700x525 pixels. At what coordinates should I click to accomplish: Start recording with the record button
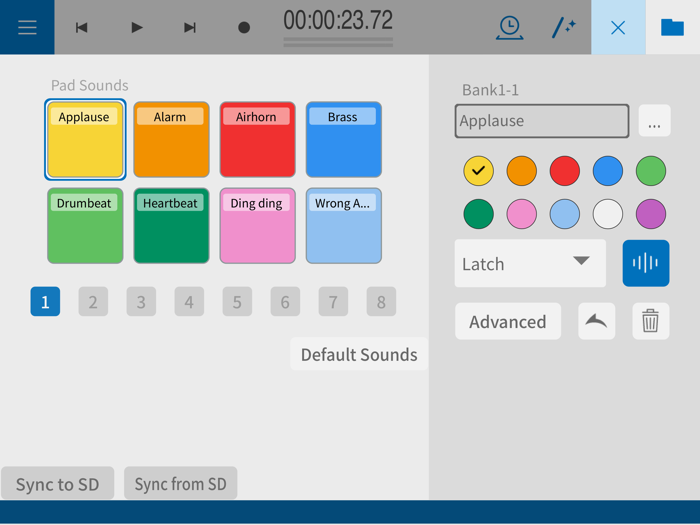click(244, 28)
